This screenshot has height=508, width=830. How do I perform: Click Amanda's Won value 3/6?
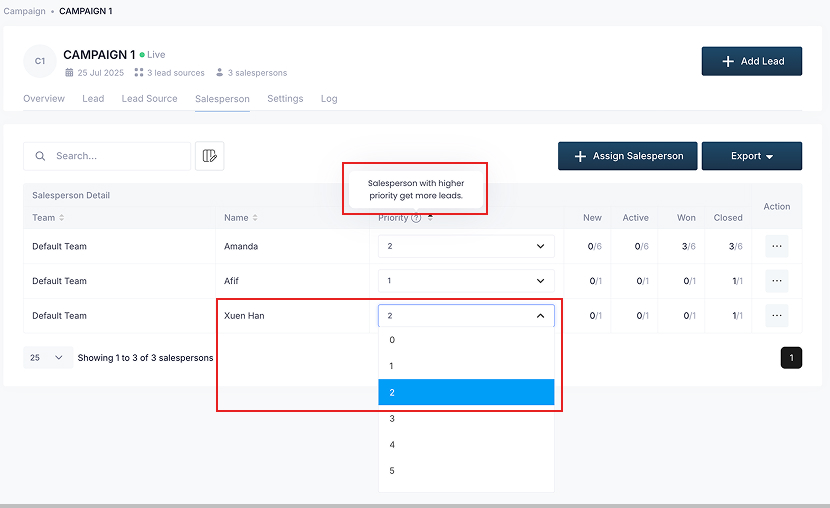pos(689,246)
